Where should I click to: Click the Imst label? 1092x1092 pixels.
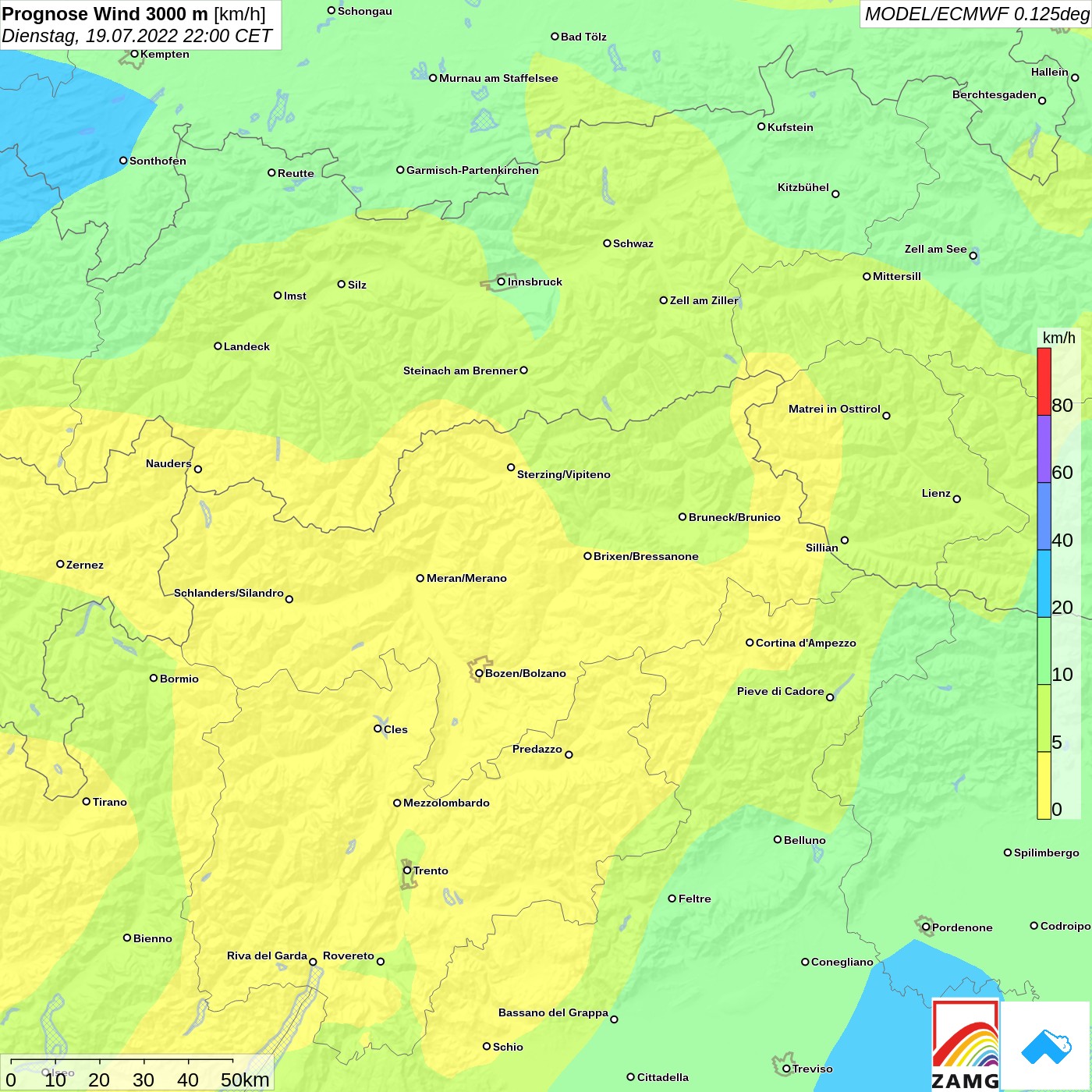295,296
